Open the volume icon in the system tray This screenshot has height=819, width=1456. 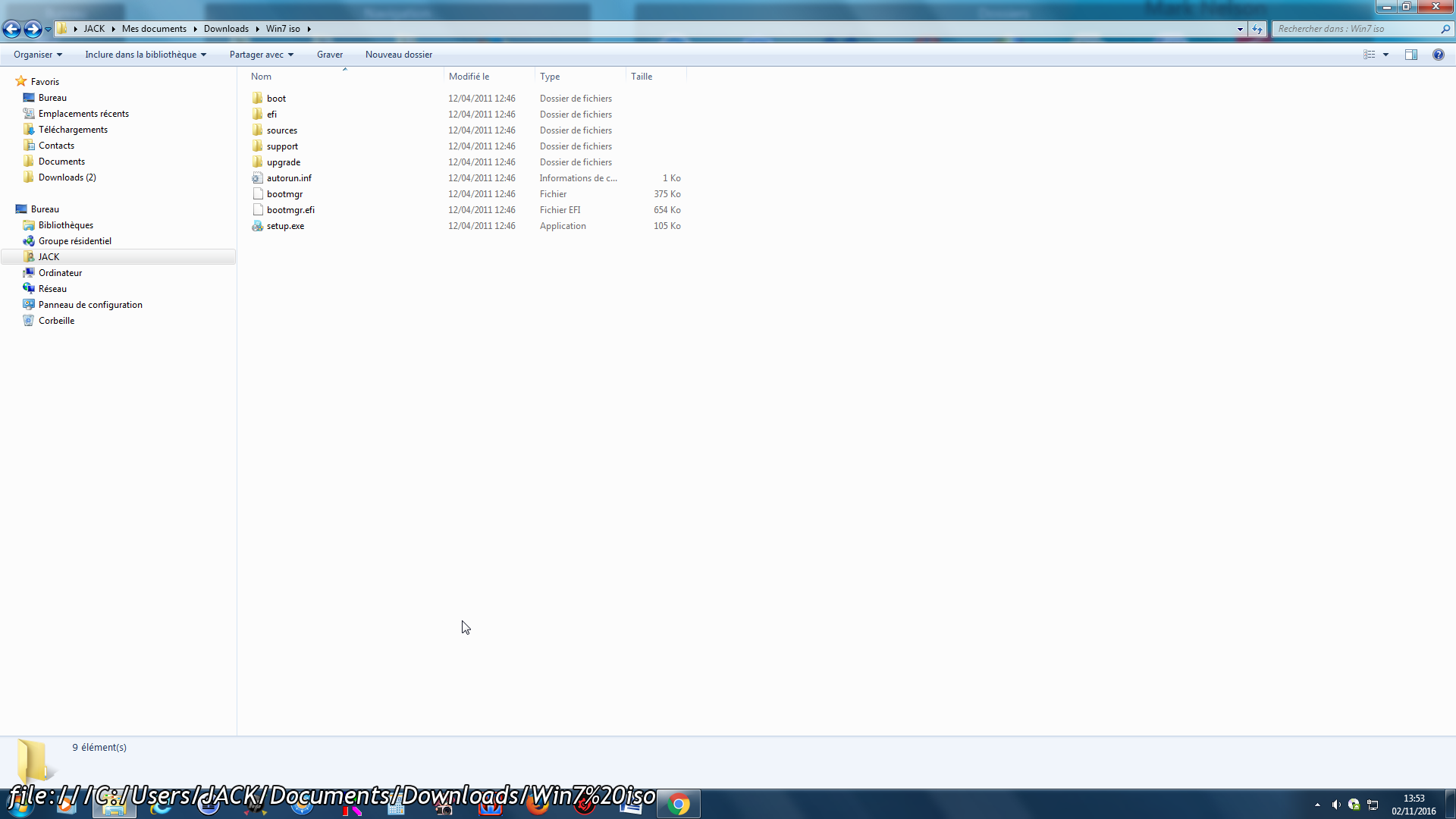pyautogui.click(x=1336, y=804)
